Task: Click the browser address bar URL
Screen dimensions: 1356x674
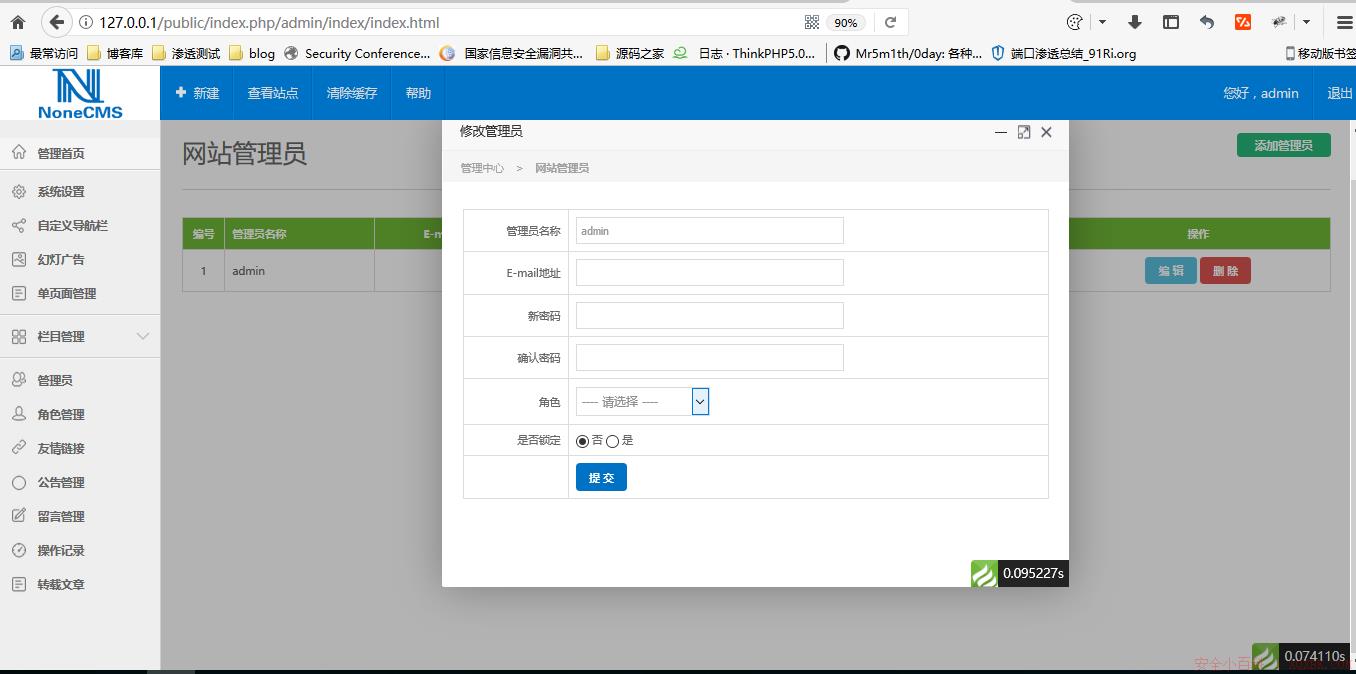Action: coord(269,22)
